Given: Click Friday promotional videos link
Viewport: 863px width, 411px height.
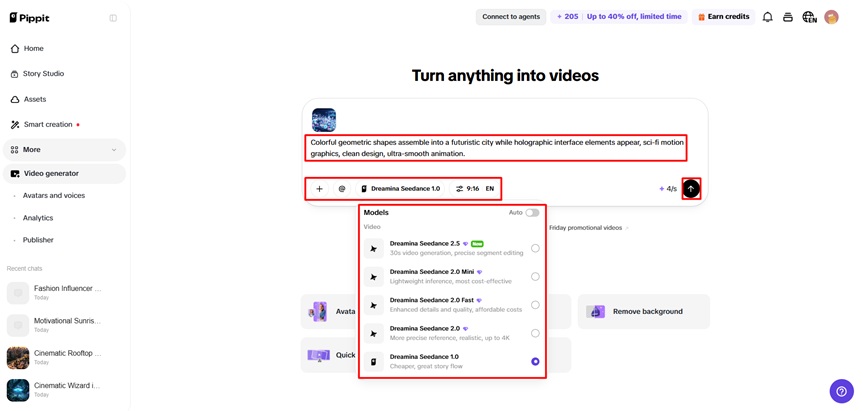Looking at the screenshot, I should pyautogui.click(x=586, y=228).
